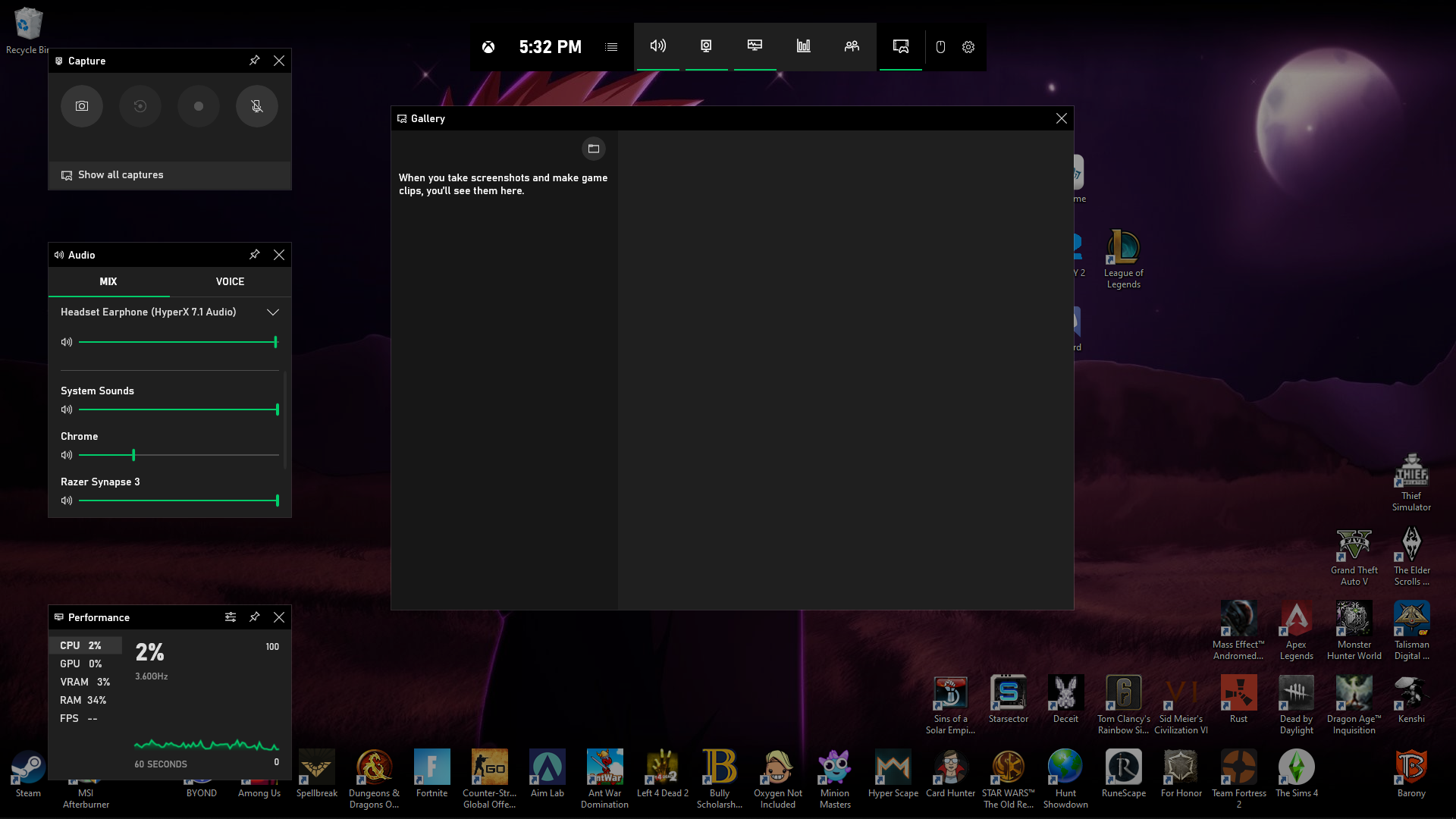Adjust the Razer Synapse 3 volume slider
Viewport: 1456px width, 819px height.
(x=179, y=500)
